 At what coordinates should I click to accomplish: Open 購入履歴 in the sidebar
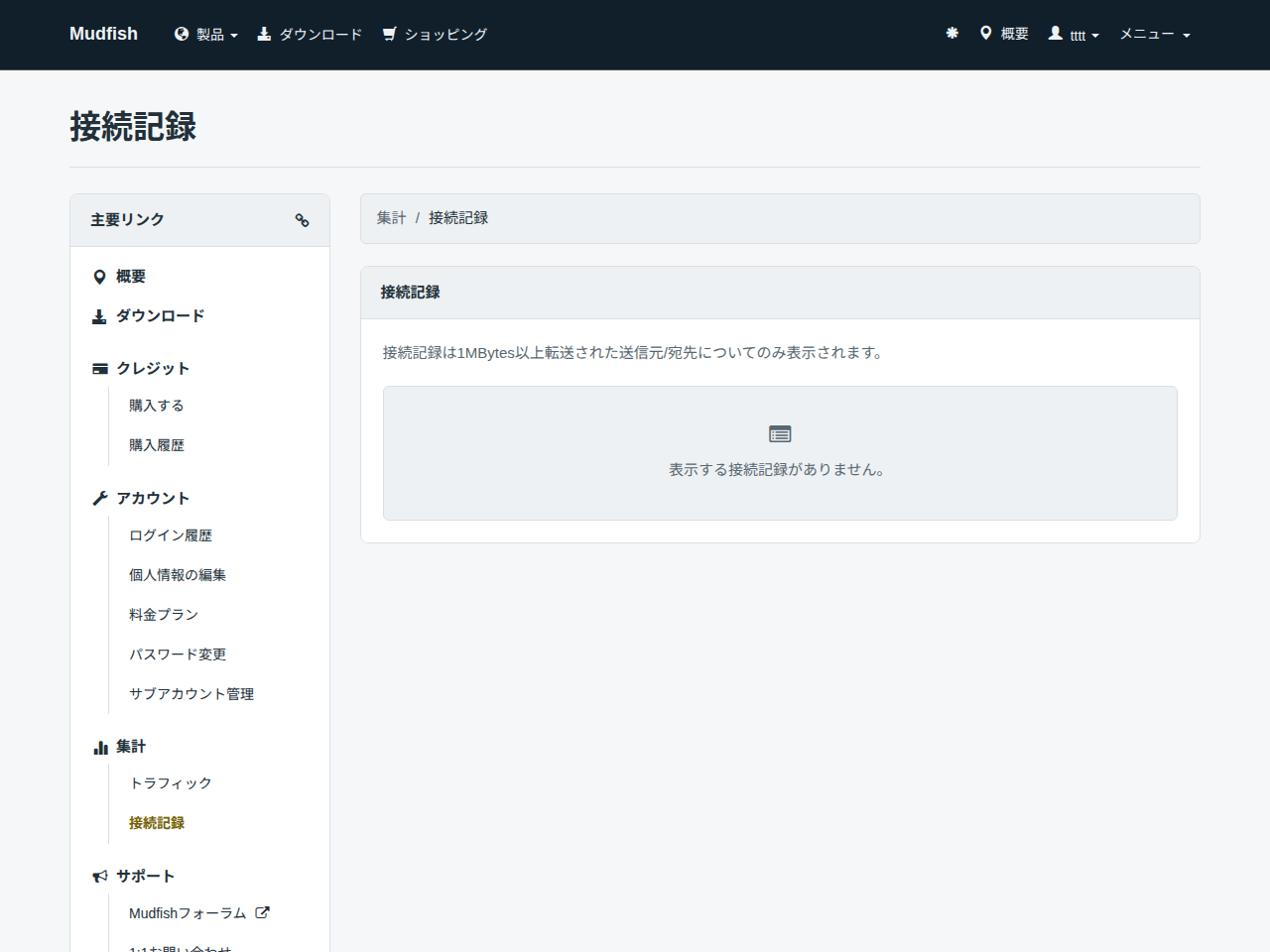pyautogui.click(x=157, y=445)
